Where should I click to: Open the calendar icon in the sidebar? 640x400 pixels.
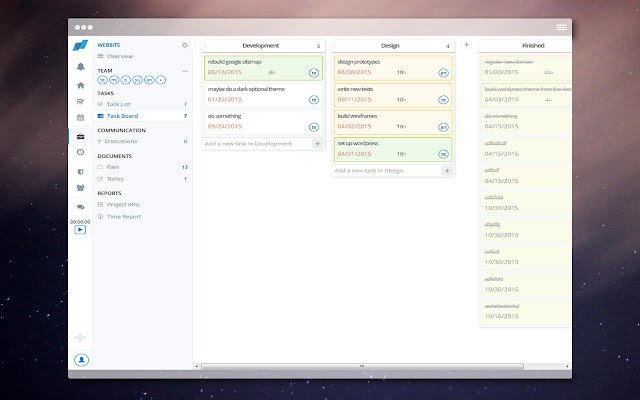click(80, 118)
